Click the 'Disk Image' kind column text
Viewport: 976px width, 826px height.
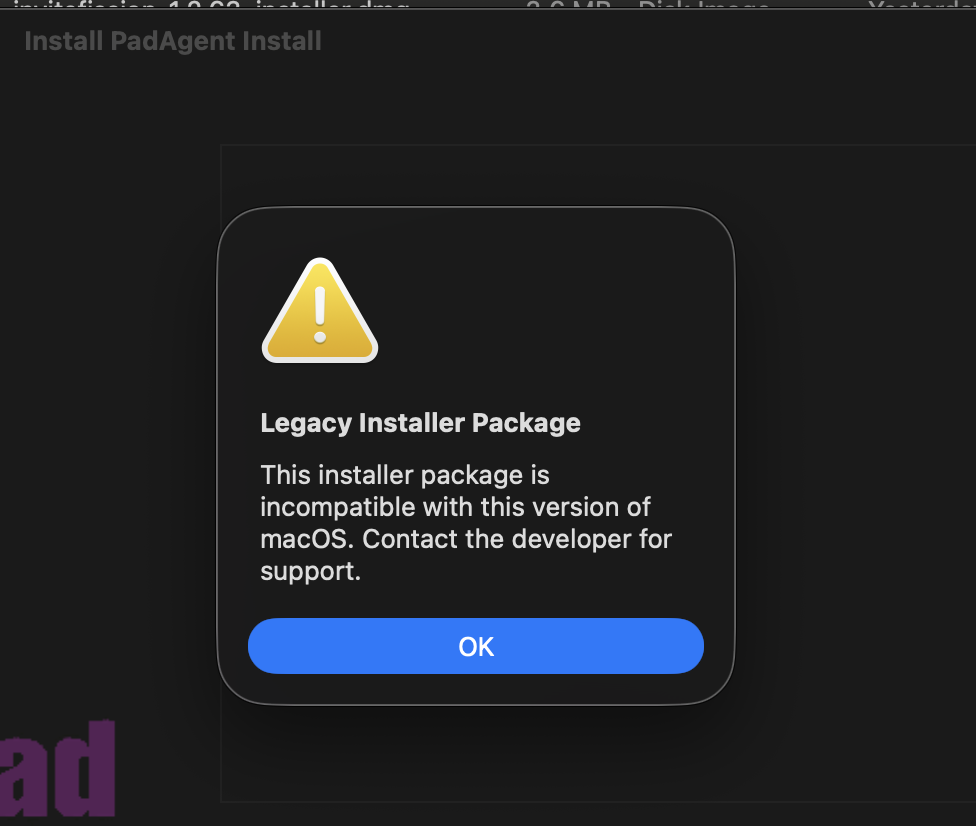[703, 5]
